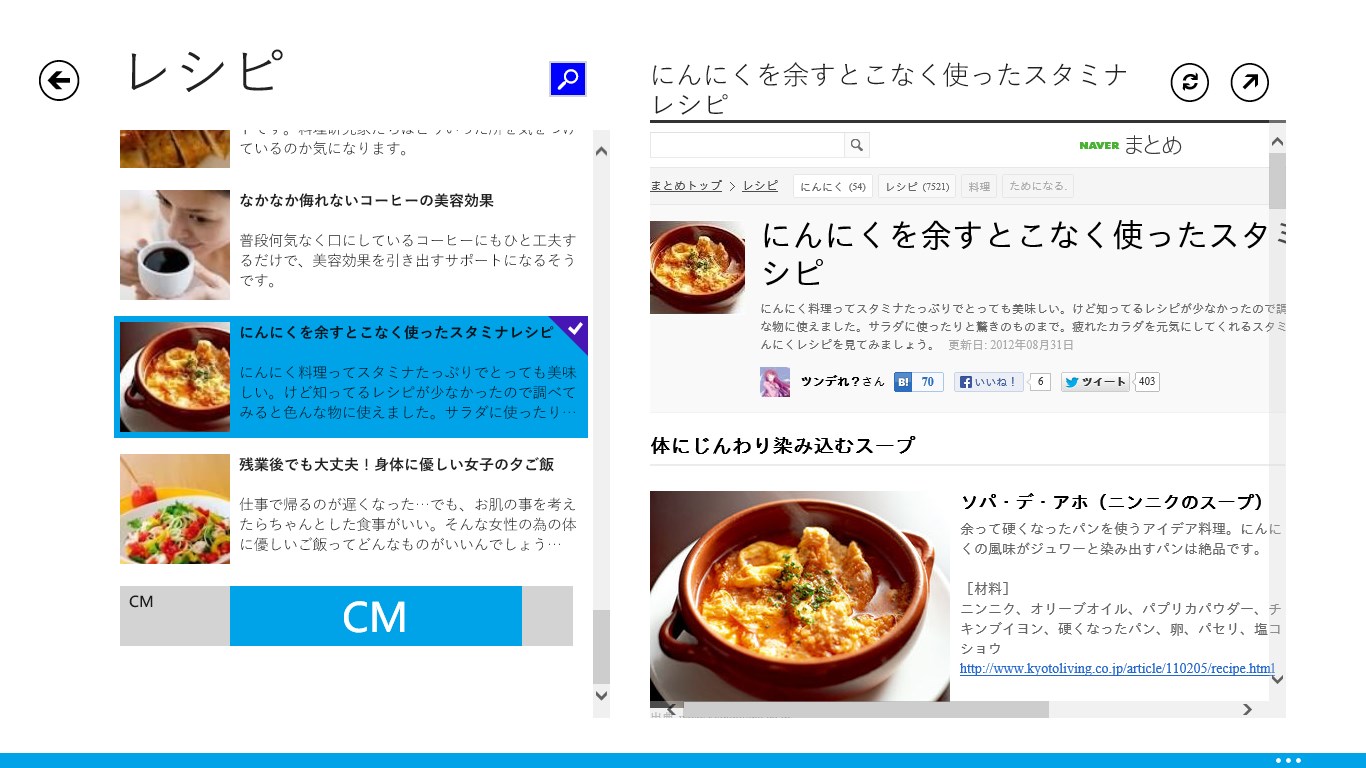Open article externally via the arrow icon
This screenshot has width=1366, height=768.
click(1248, 82)
